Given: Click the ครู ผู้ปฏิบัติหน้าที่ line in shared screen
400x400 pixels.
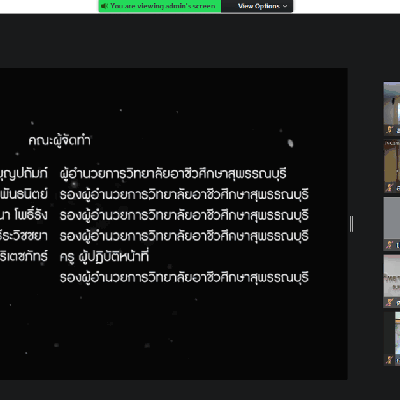Looking at the screenshot, I should click(x=104, y=257).
